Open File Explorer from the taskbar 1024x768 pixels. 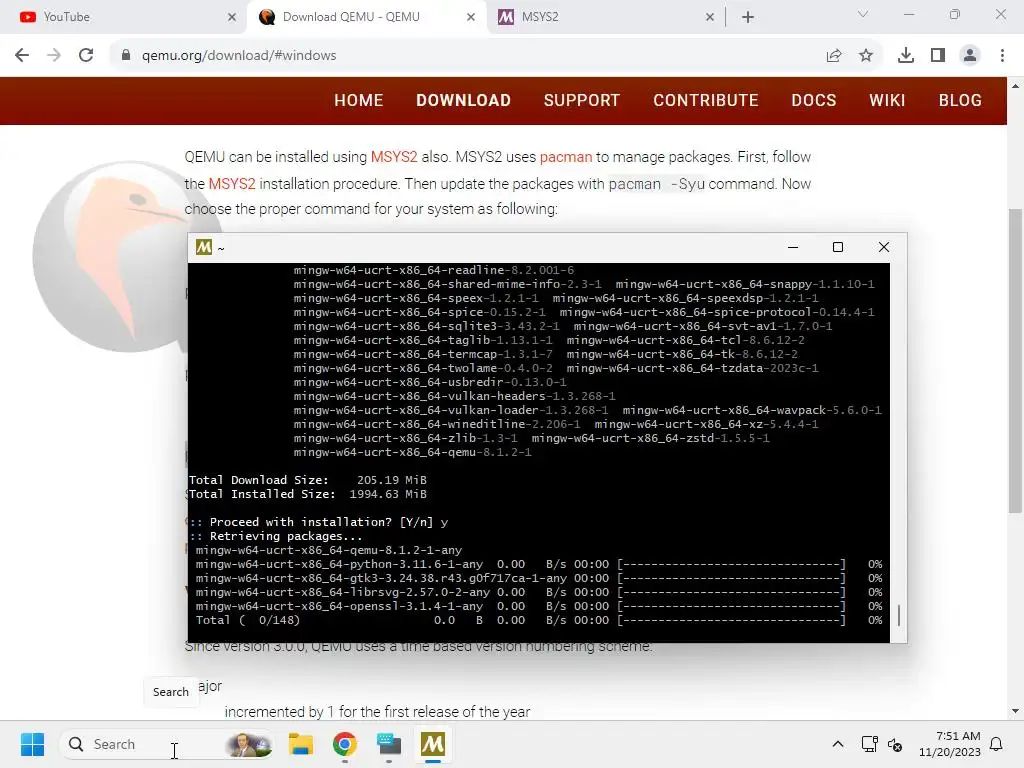[301, 744]
